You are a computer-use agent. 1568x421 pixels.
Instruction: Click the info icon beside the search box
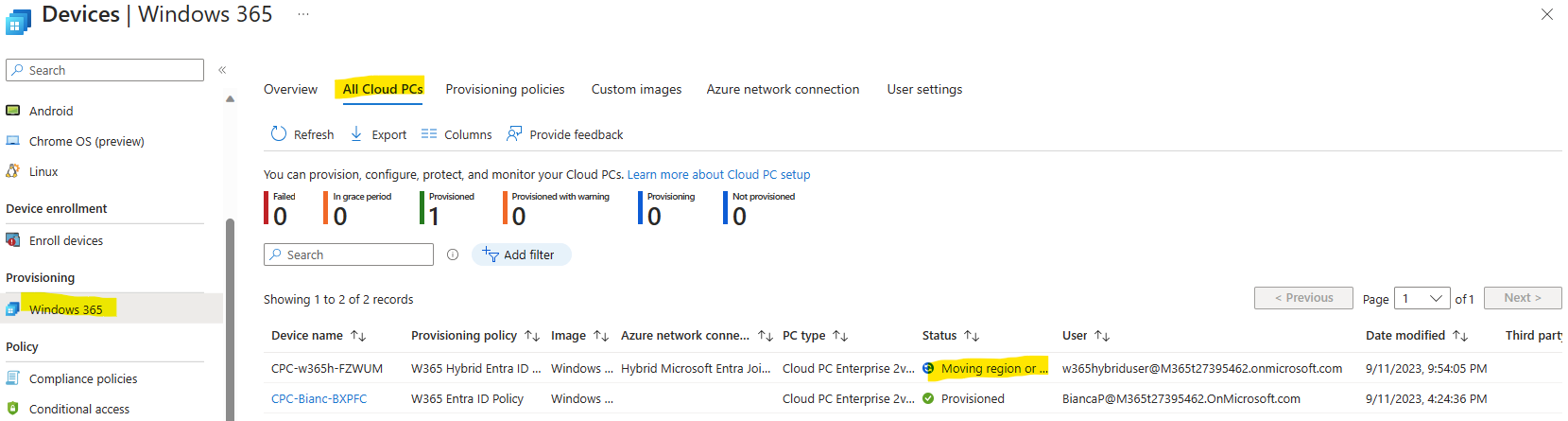[x=453, y=254]
